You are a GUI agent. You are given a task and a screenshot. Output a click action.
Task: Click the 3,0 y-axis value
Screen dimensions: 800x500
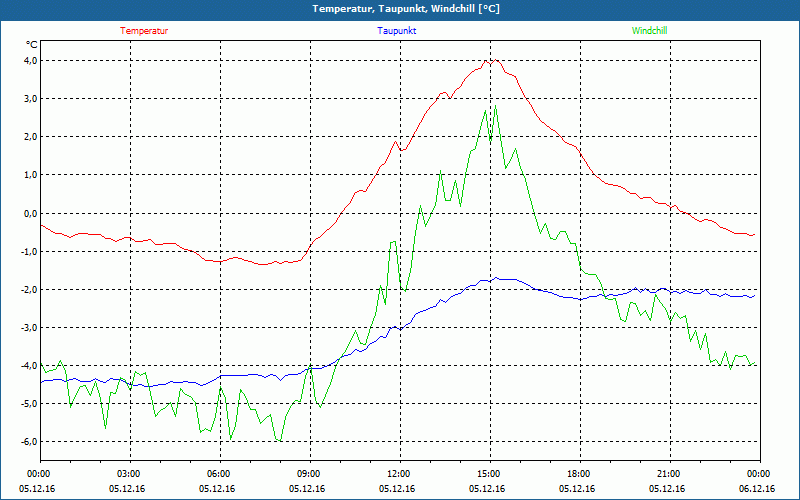coord(30,98)
